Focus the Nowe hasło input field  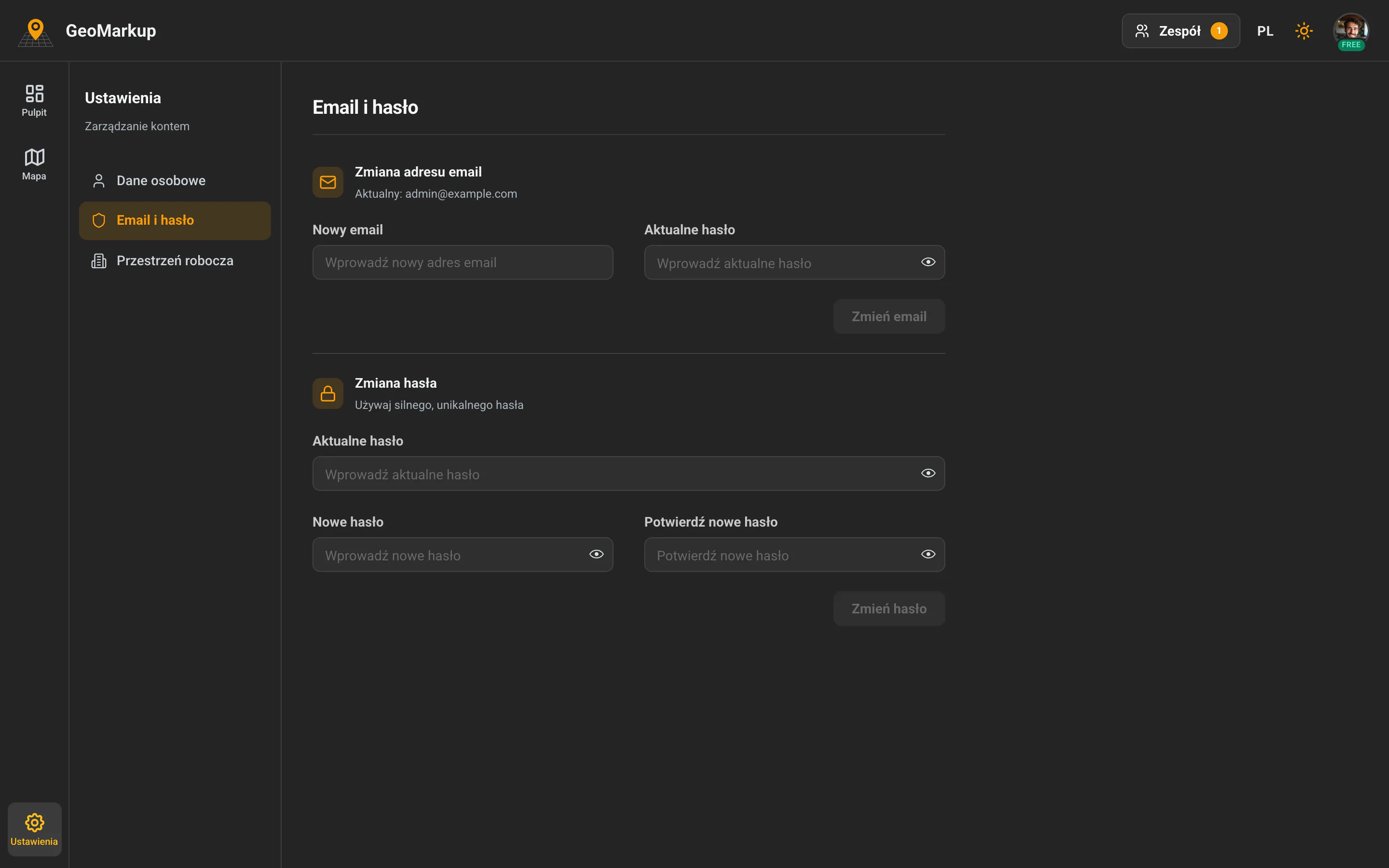[463, 555]
